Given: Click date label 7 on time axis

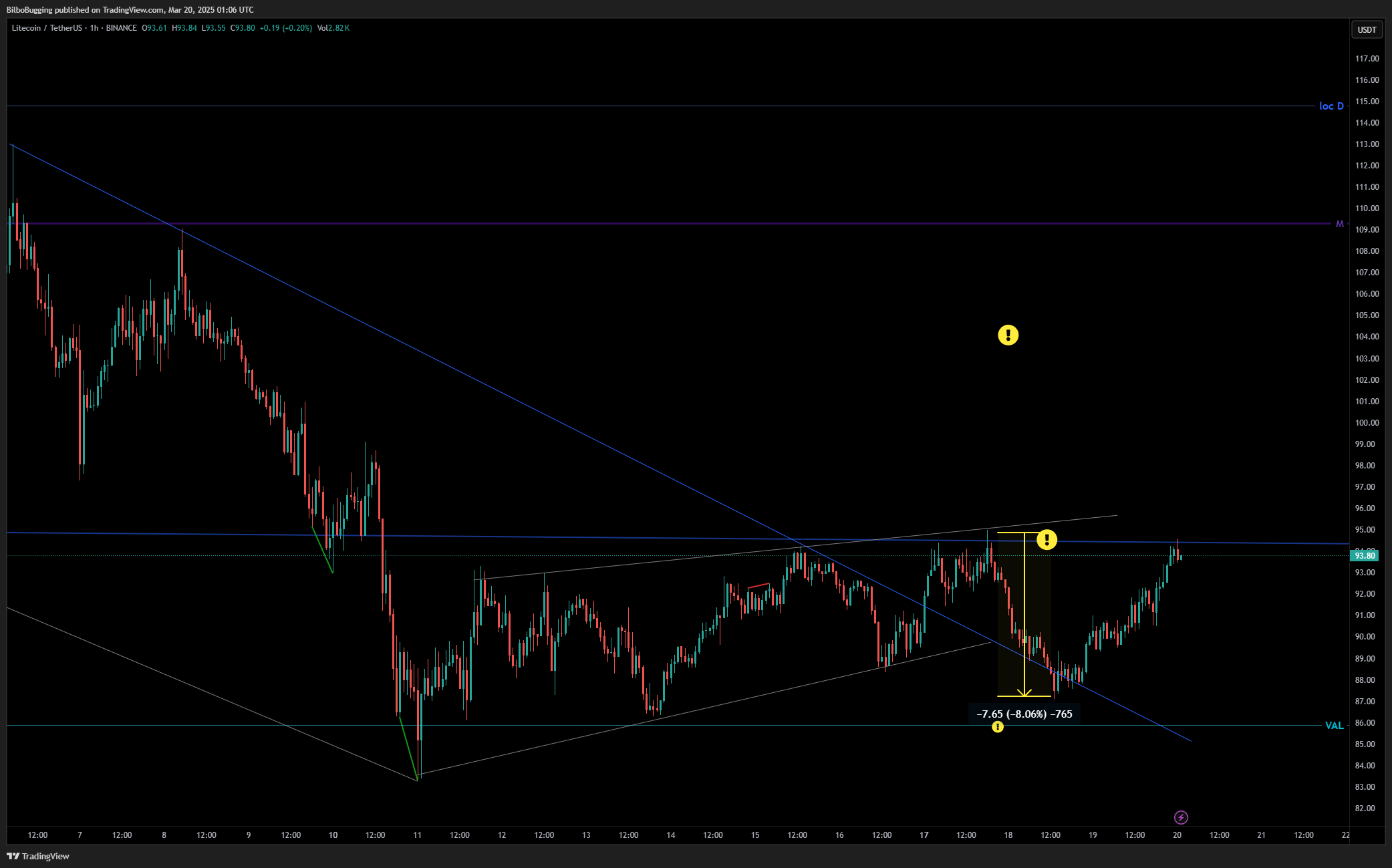Looking at the screenshot, I should coord(80,835).
